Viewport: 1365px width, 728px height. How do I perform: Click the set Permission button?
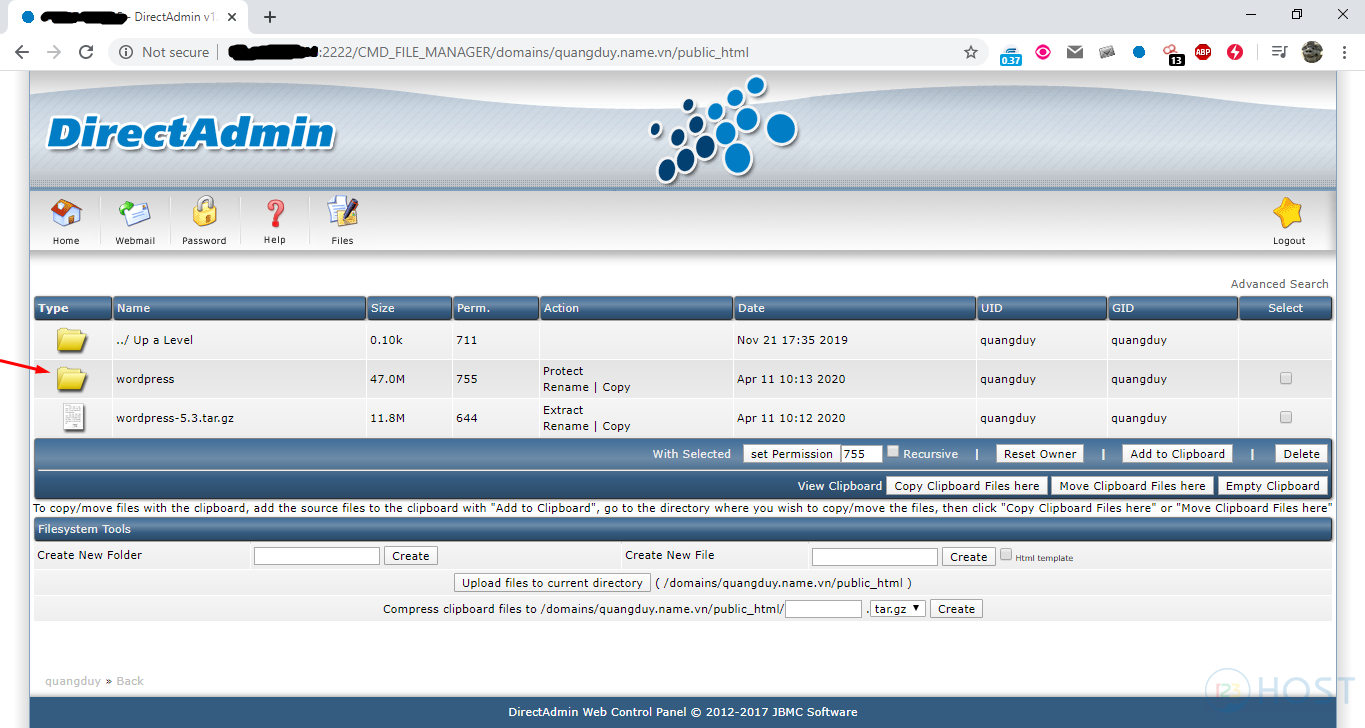point(791,454)
